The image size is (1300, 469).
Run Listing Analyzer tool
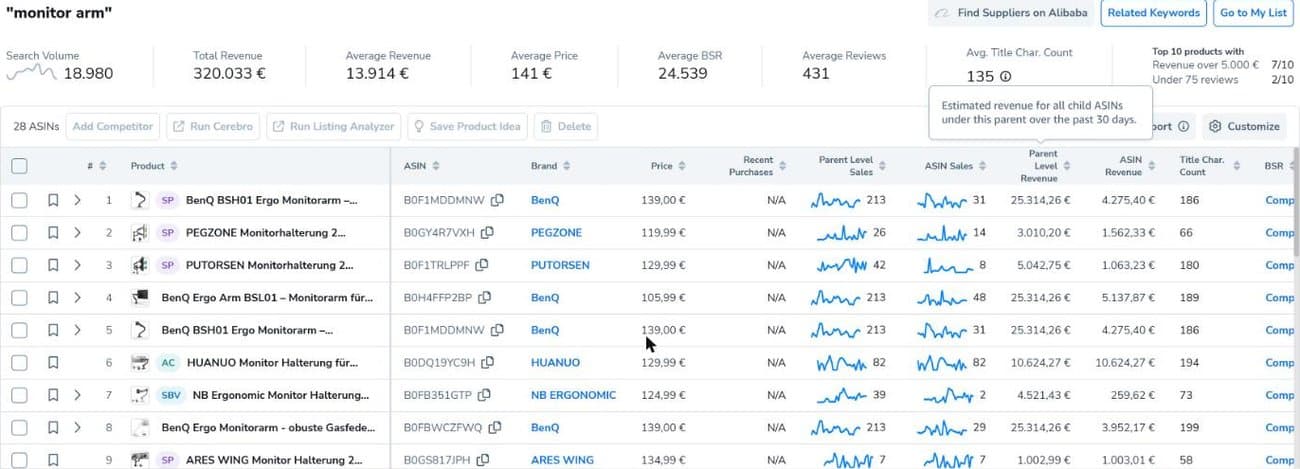pos(334,127)
